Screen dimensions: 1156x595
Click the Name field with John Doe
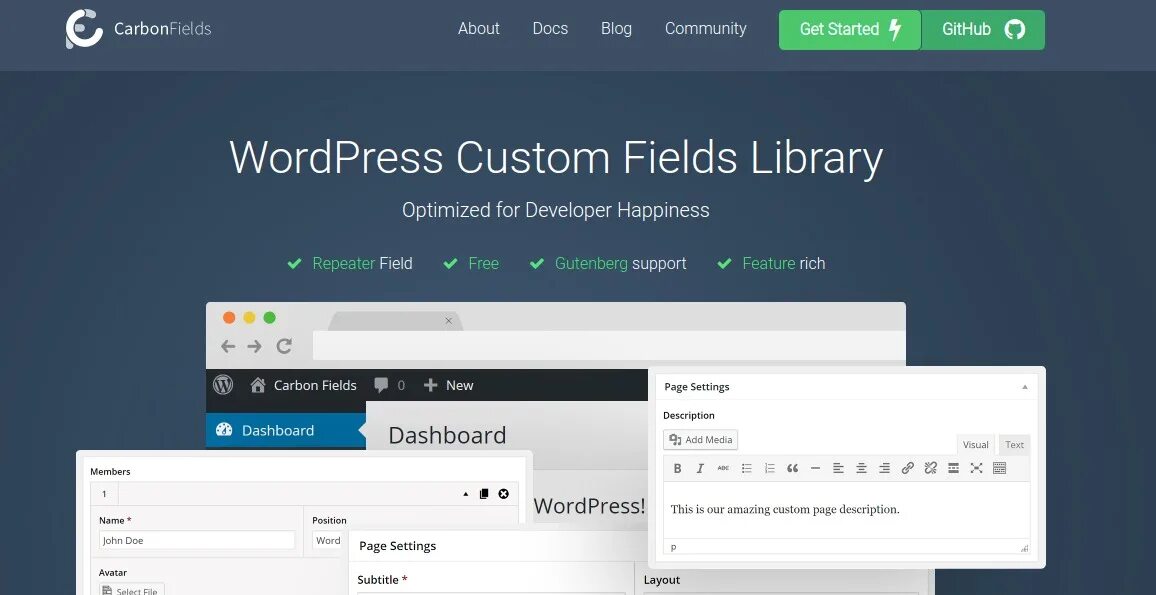point(197,540)
